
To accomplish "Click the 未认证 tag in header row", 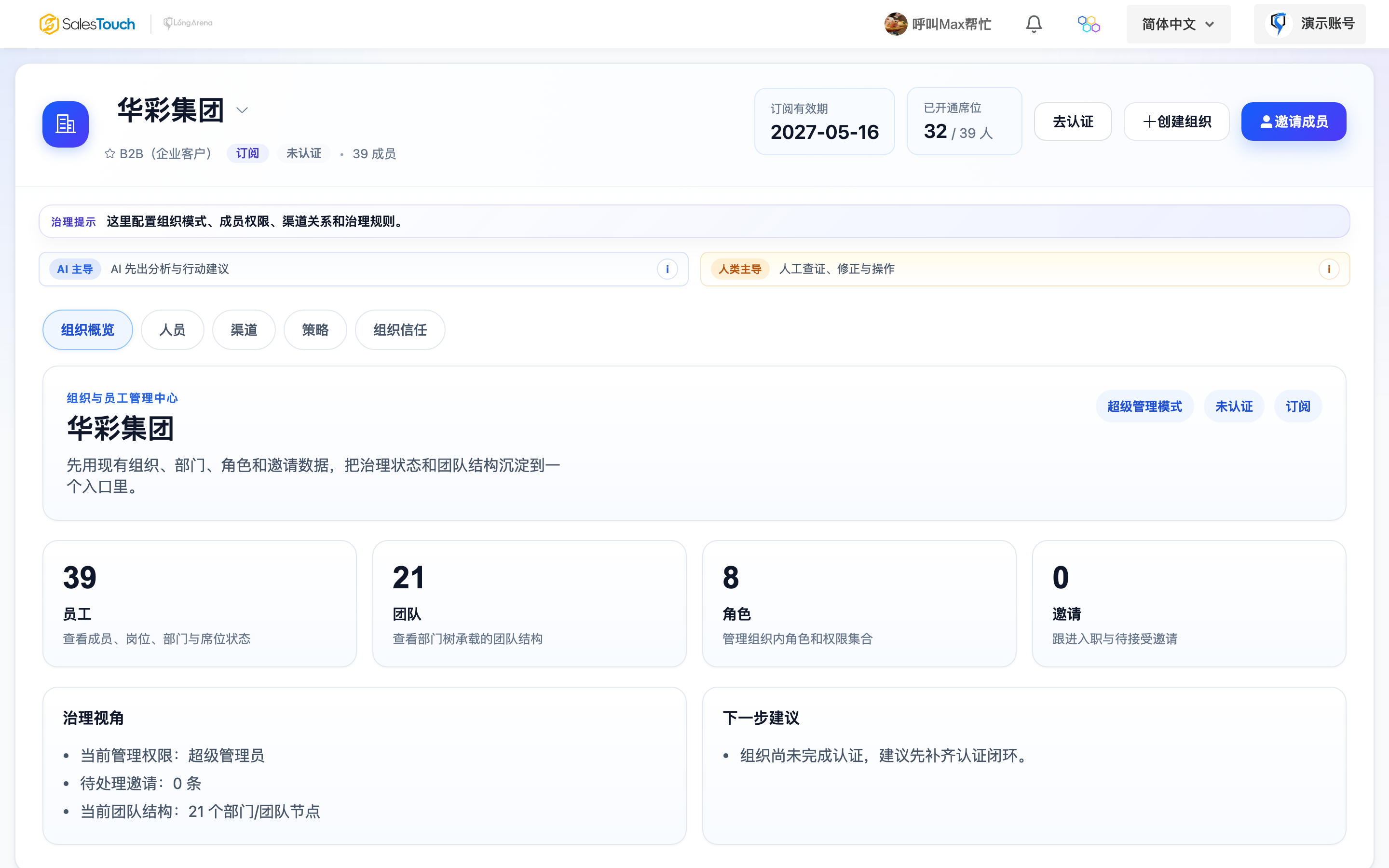I will (x=304, y=153).
